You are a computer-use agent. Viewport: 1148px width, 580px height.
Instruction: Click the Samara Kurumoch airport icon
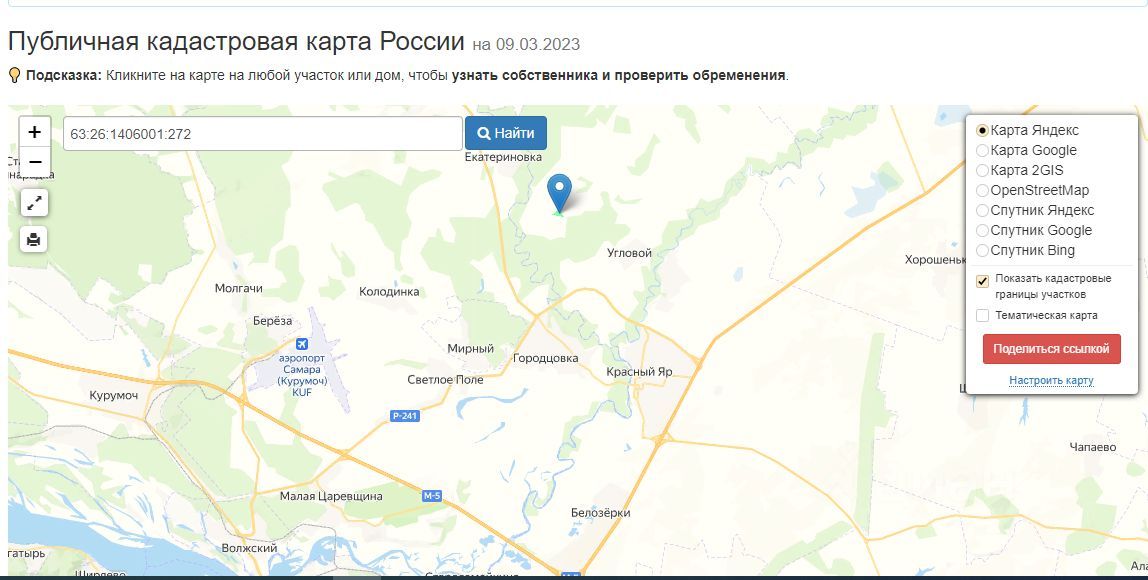click(x=302, y=344)
